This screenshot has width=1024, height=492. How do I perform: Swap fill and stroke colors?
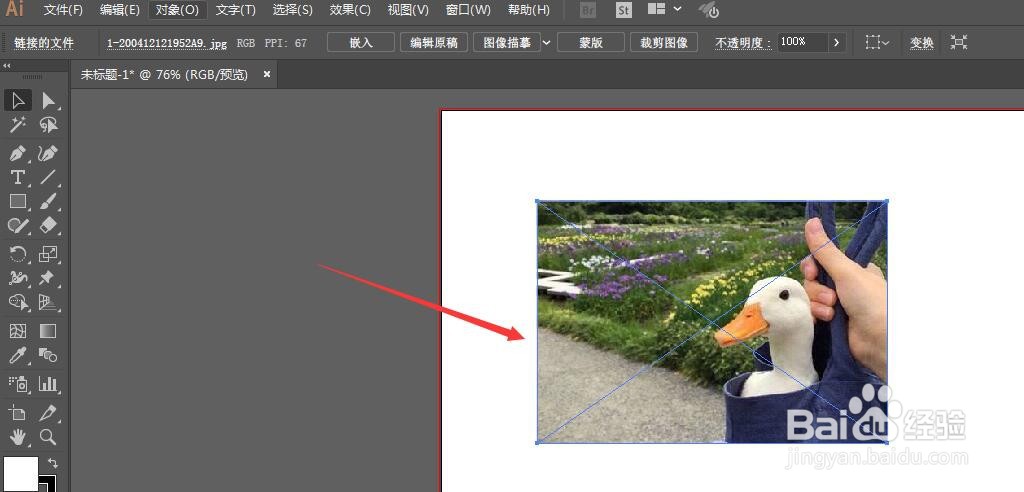point(52,462)
